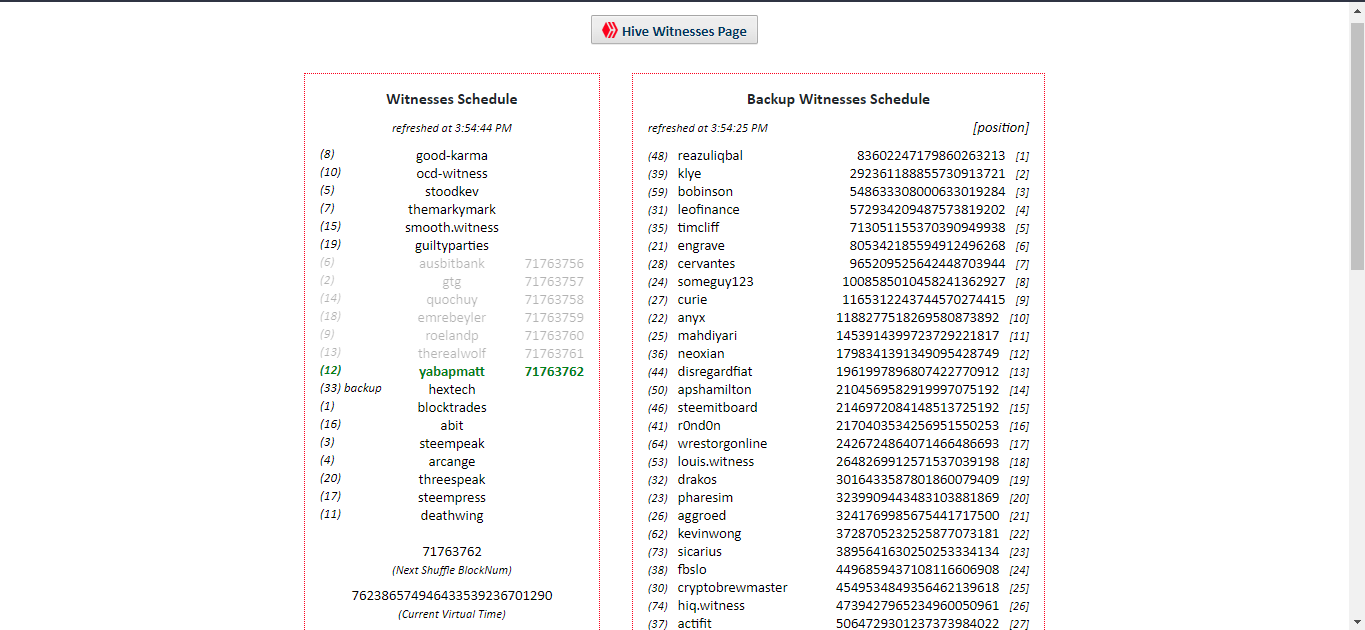
Task: Click the hiq.witness backup witness name
Action: (711, 605)
